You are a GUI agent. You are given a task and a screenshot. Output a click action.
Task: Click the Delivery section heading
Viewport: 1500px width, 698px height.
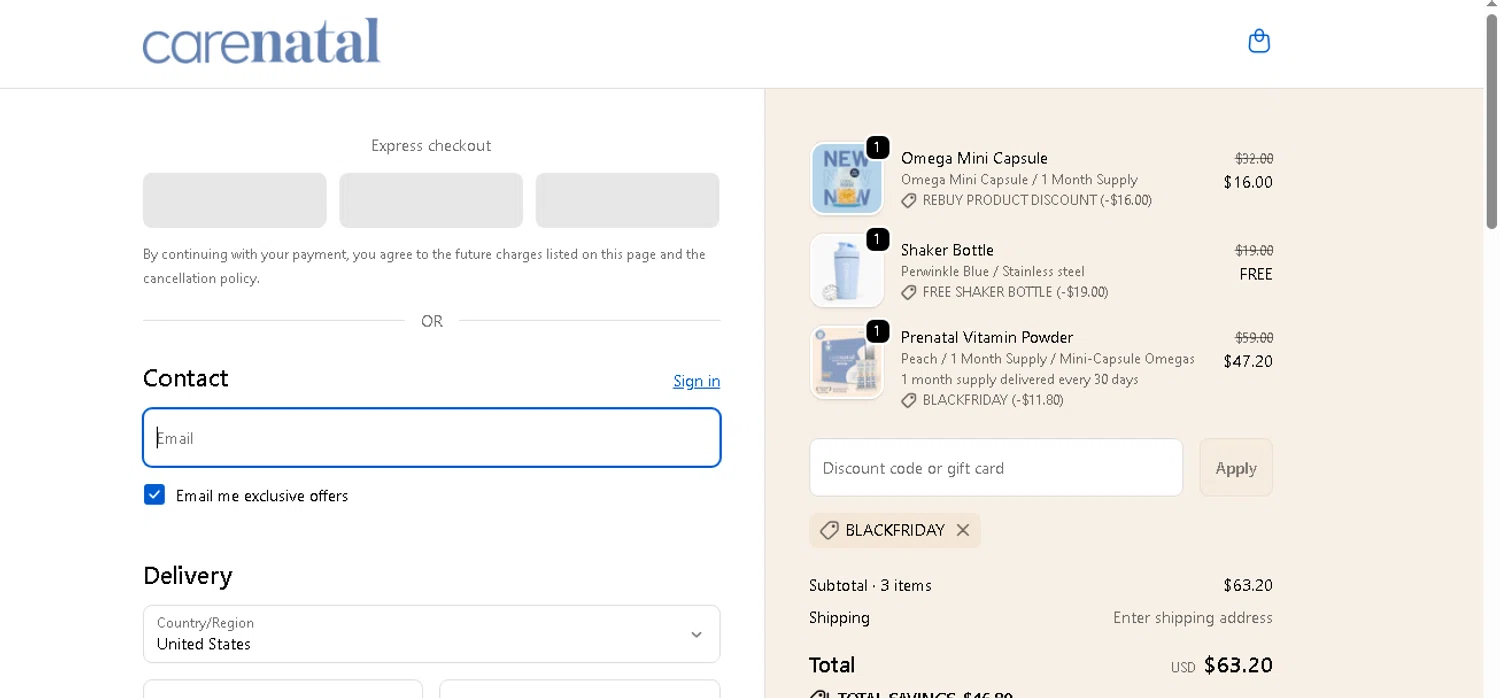click(x=188, y=576)
